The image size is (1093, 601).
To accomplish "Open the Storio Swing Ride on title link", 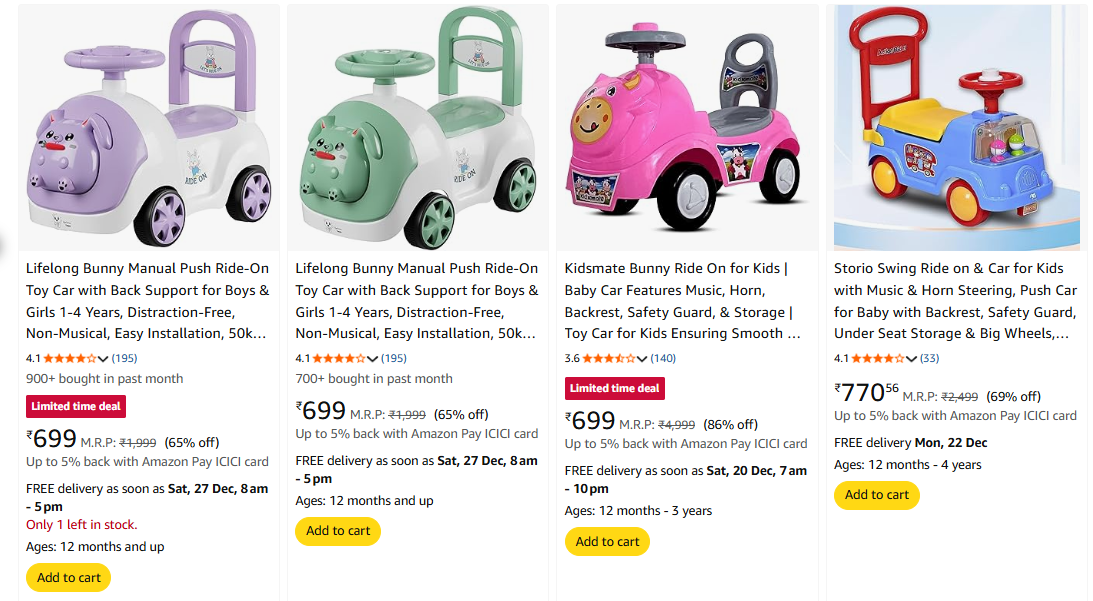I will pos(955,301).
